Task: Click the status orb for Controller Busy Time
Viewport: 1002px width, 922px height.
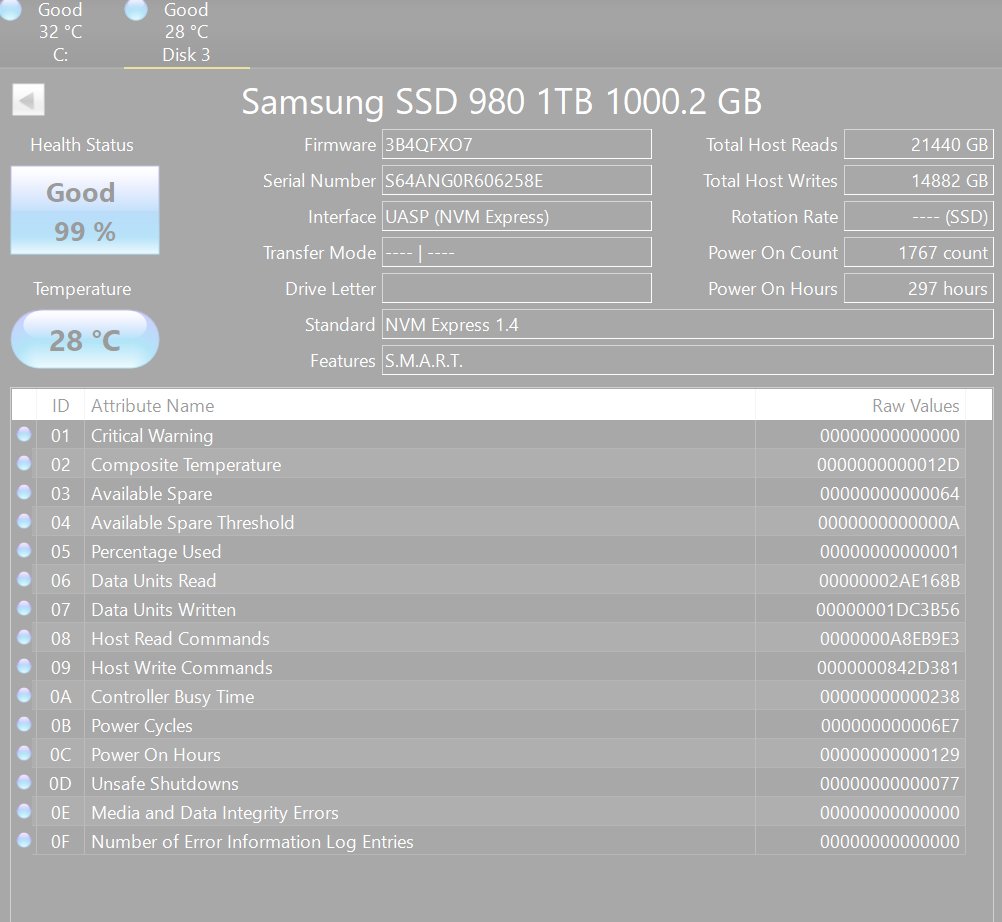Action: point(24,695)
